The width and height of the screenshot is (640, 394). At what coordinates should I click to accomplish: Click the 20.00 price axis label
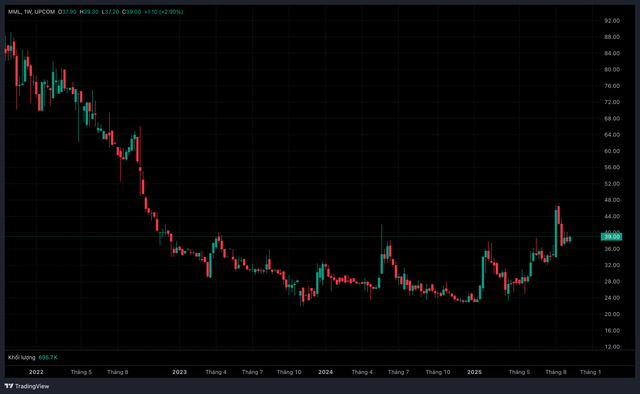point(612,314)
